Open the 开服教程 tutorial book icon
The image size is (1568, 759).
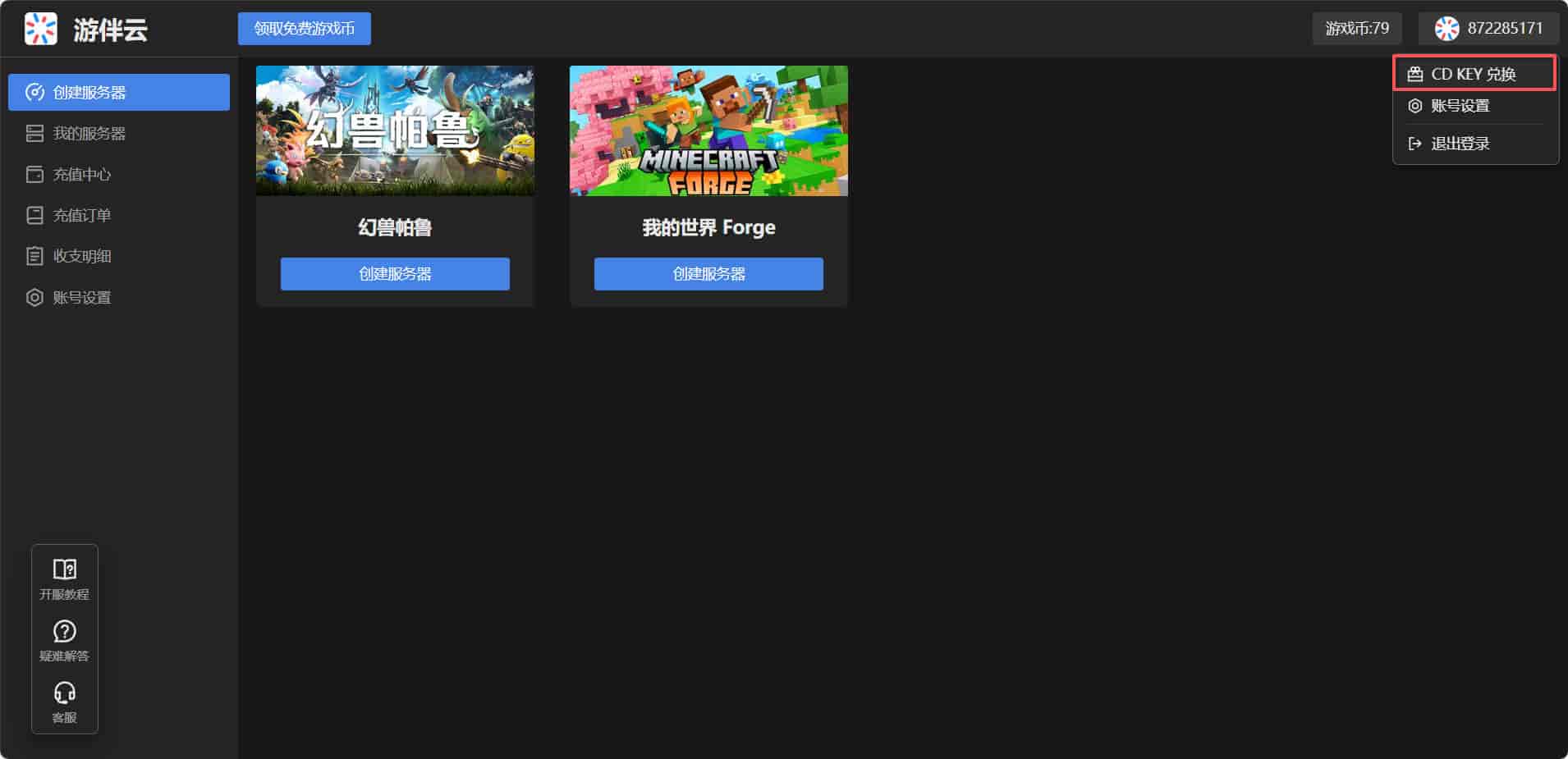(x=64, y=569)
